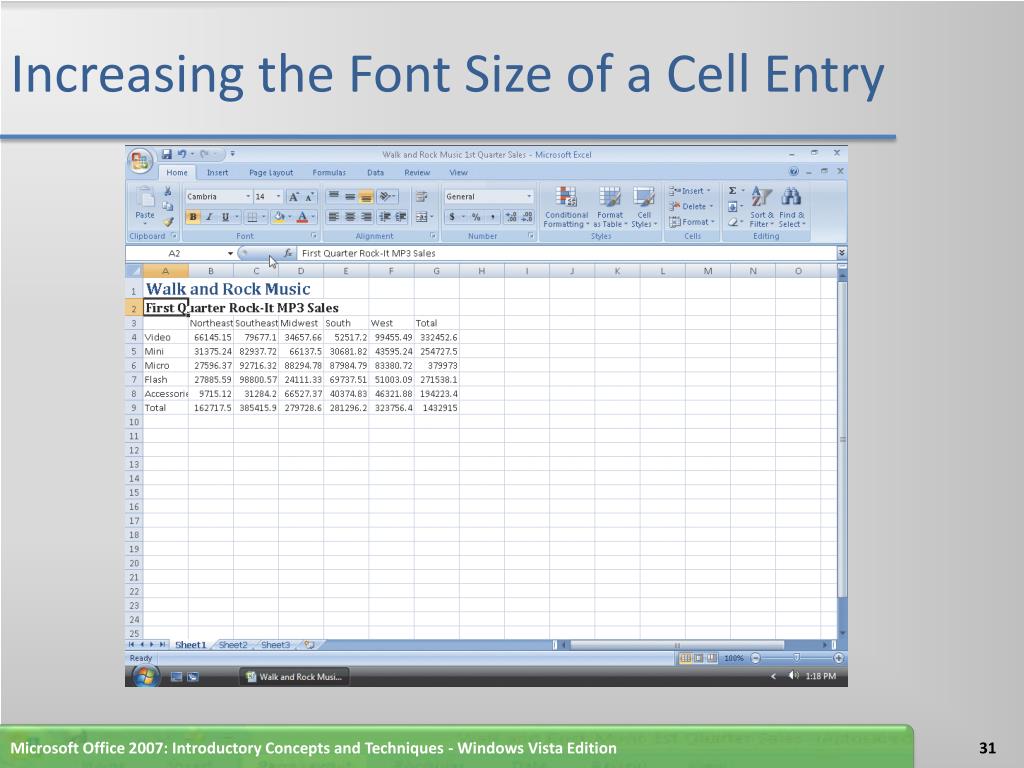Expand Format as Table gallery
1024x768 pixels.
[610, 208]
